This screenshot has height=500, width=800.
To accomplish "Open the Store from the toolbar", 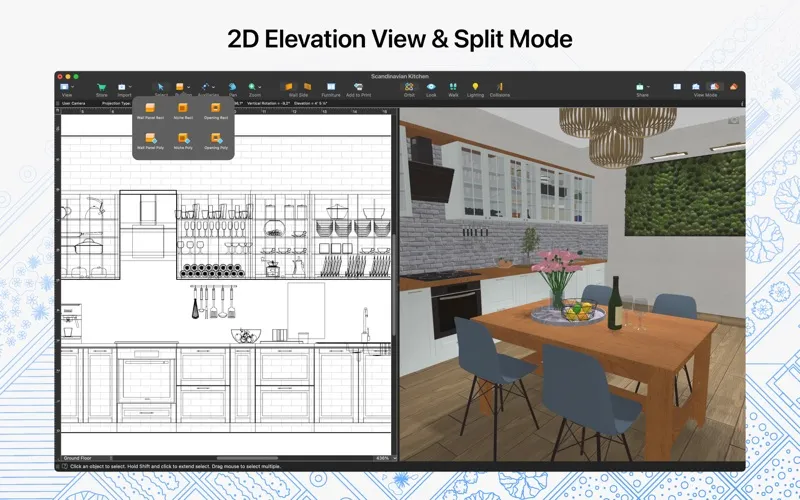I will [100, 89].
